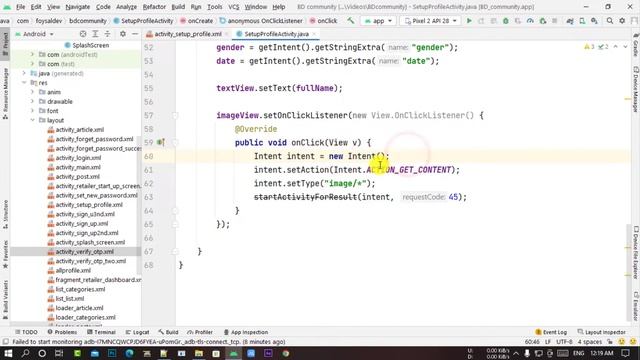
Task: Open the Event Log
Action: point(551,332)
